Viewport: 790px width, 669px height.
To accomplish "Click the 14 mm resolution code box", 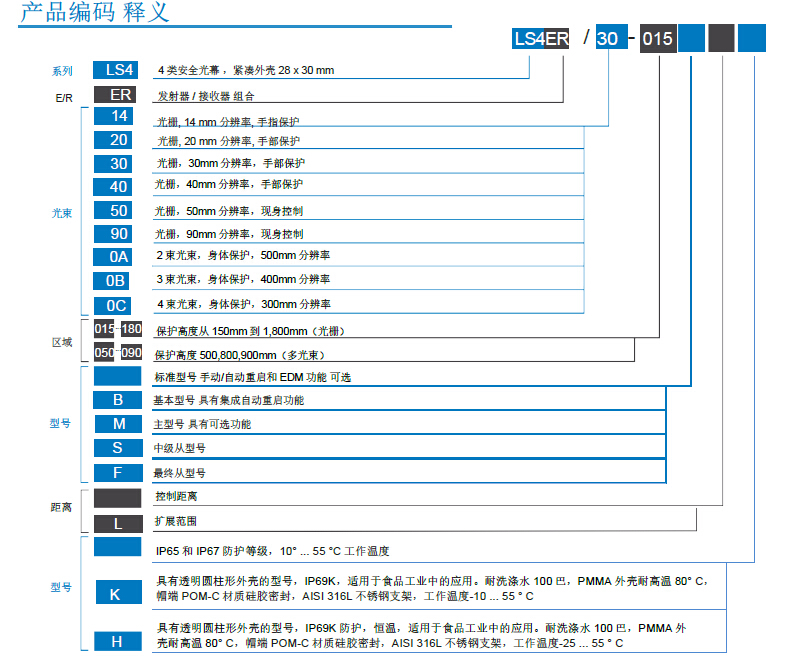I will point(119,117).
